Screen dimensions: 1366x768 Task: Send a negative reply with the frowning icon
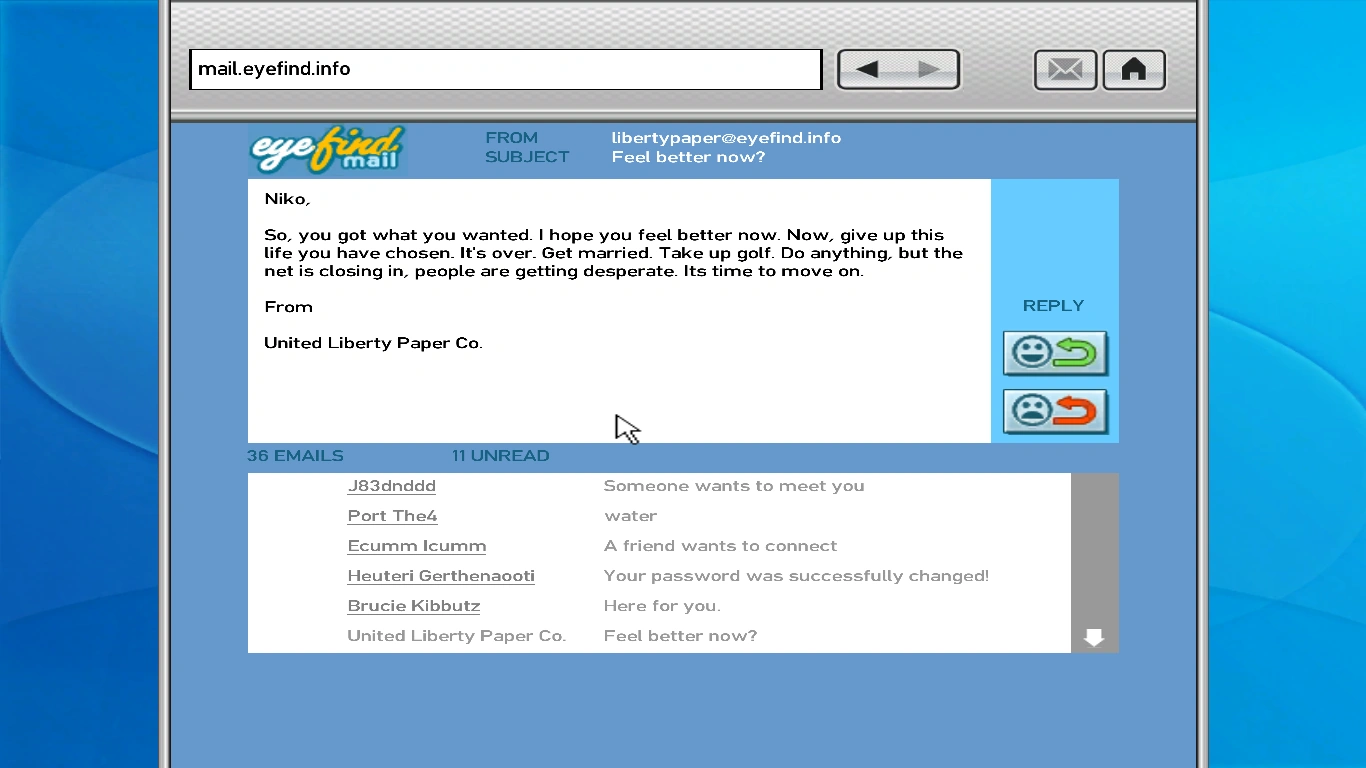(1054, 411)
